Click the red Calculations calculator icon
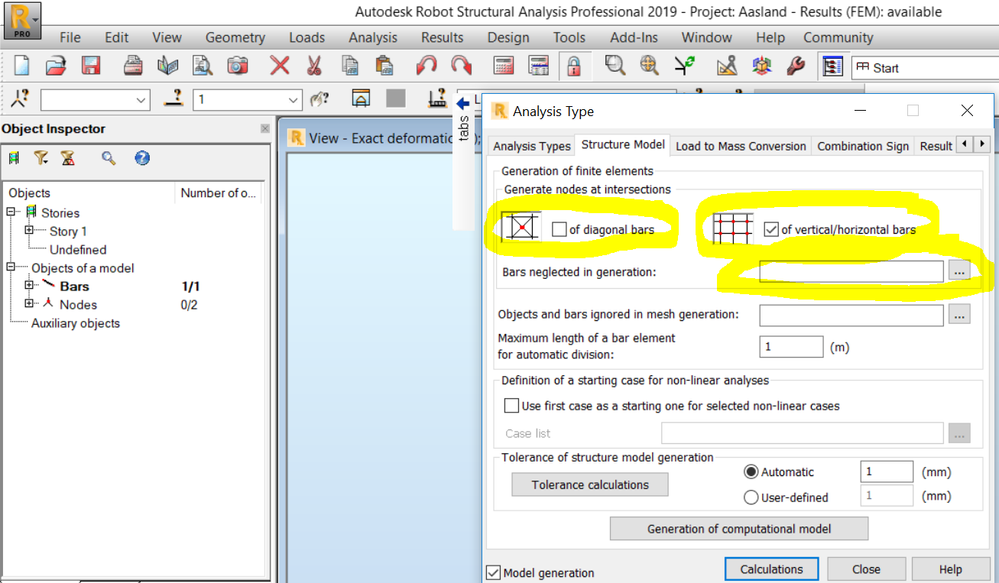999x583 pixels. click(503, 66)
